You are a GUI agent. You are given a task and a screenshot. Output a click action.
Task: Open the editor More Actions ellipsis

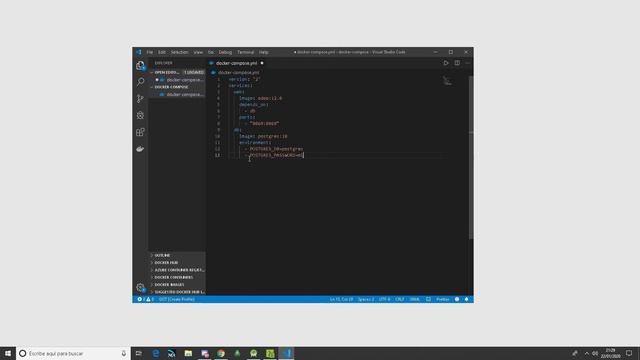coord(468,63)
